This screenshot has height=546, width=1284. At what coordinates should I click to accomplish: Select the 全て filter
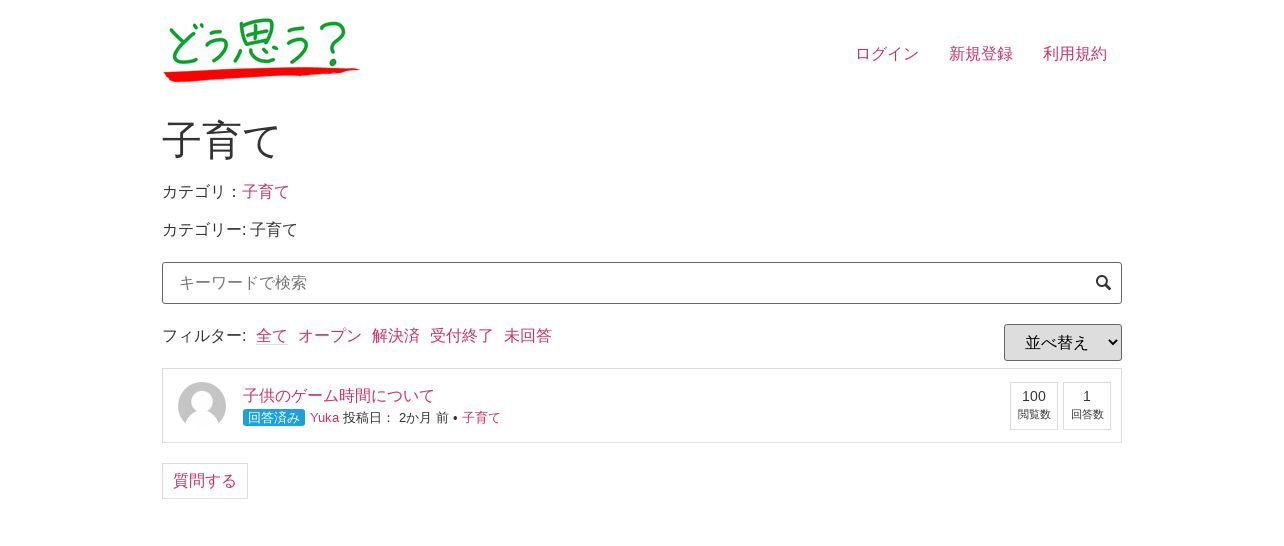coord(272,336)
